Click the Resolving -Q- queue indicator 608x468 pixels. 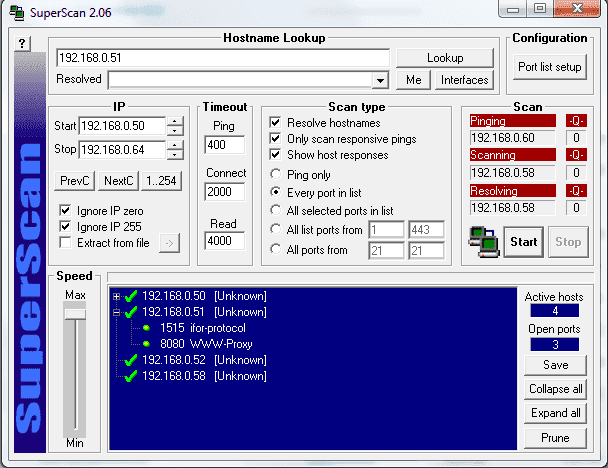(x=576, y=190)
